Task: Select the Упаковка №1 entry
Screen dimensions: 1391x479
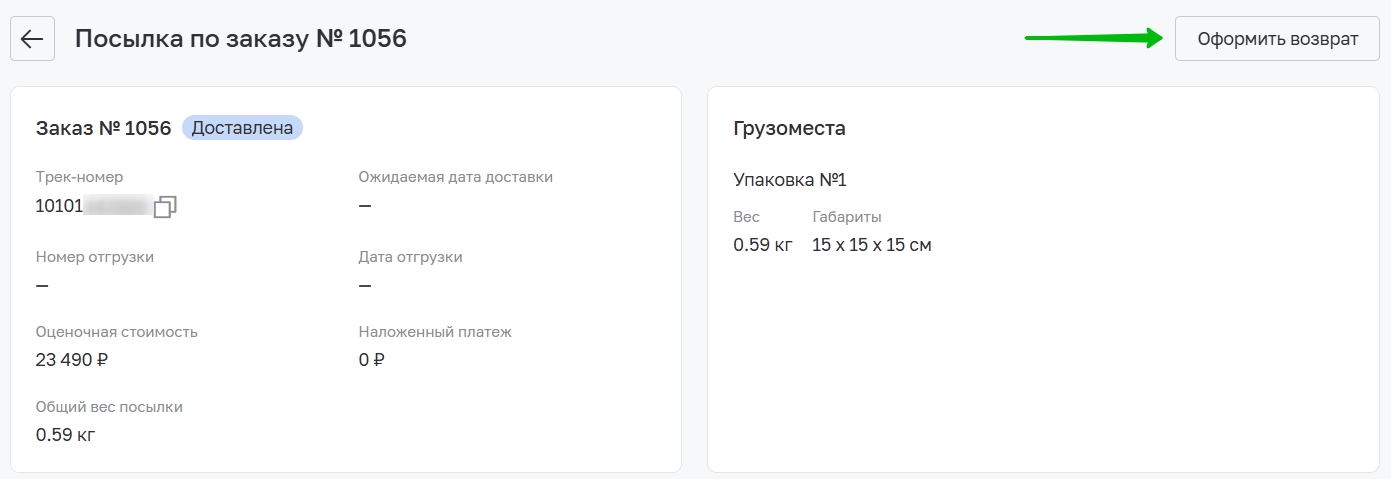Action: pyautogui.click(x=790, y=180)
